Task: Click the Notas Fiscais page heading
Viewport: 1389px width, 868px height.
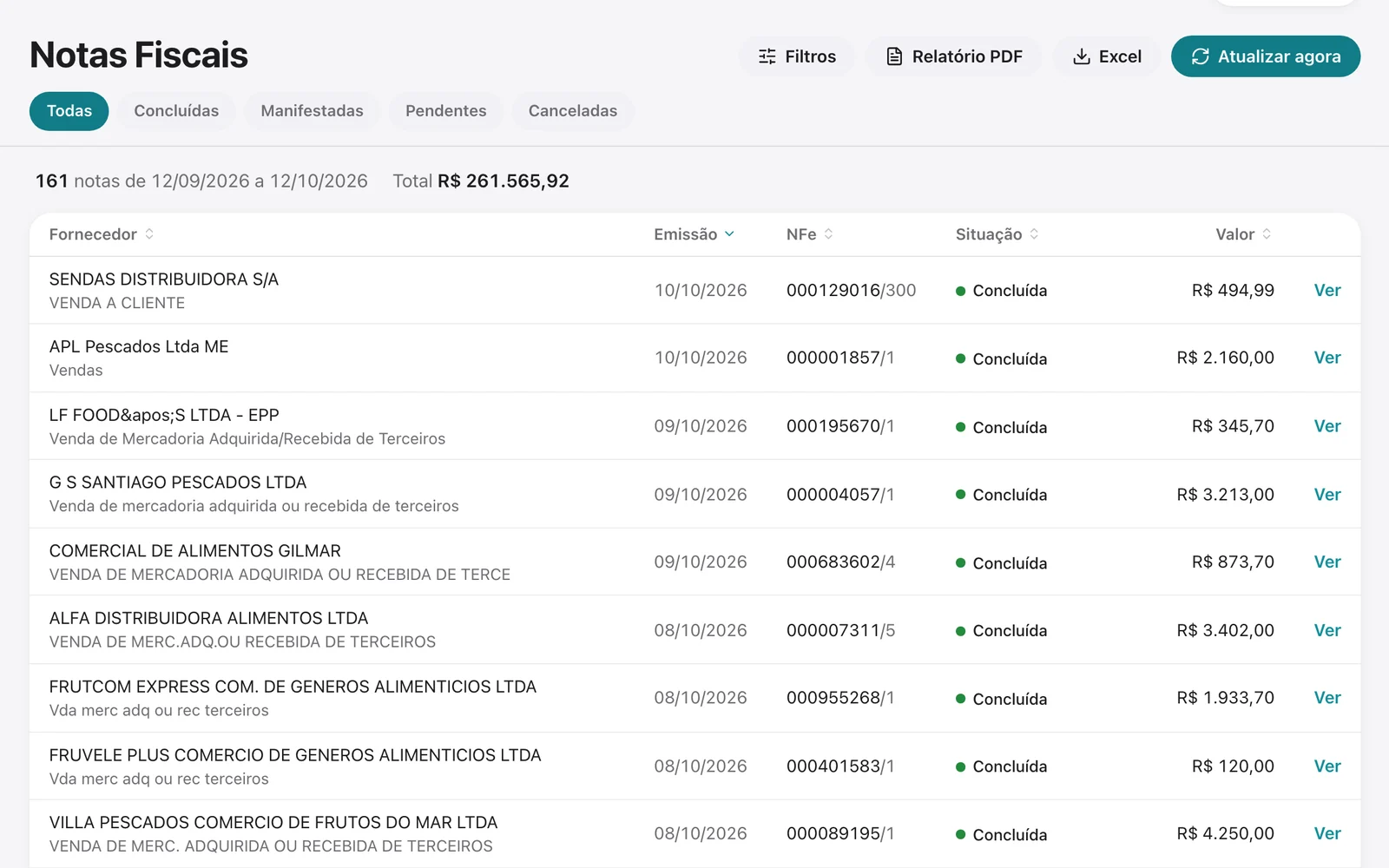Action: click(x=139, y=55)
